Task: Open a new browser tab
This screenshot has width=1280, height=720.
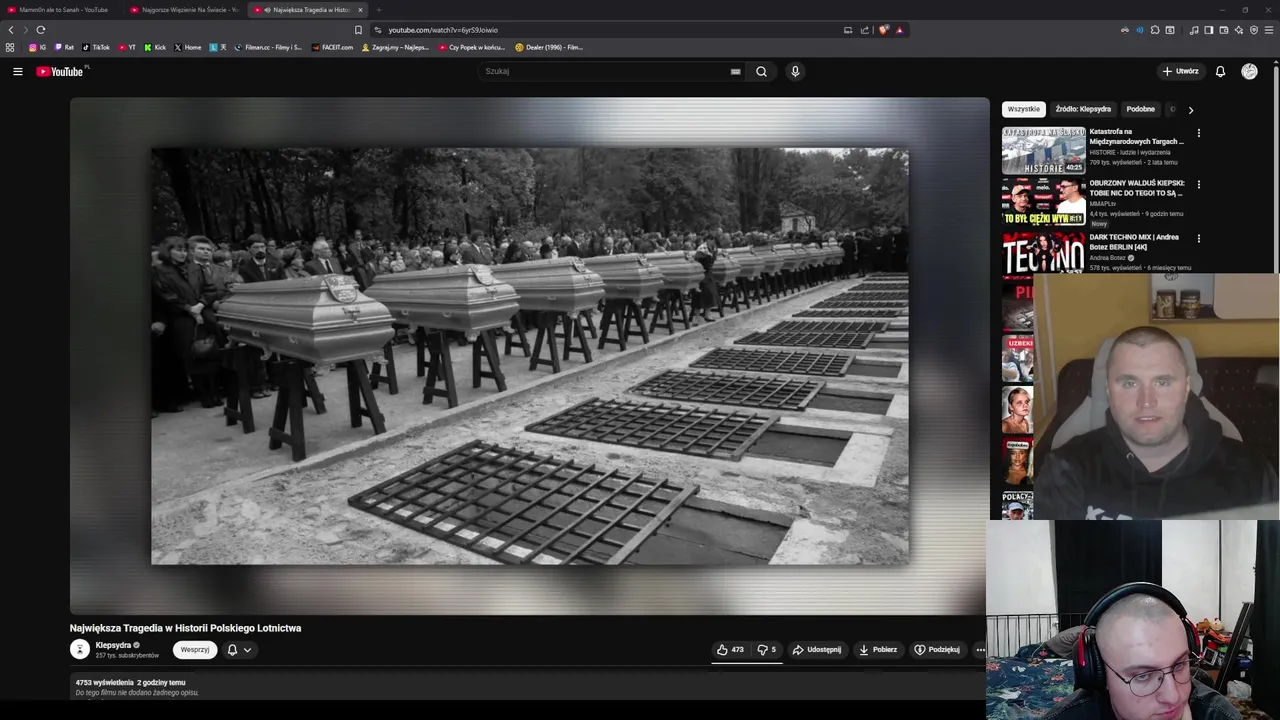Action: pos(378,10)
